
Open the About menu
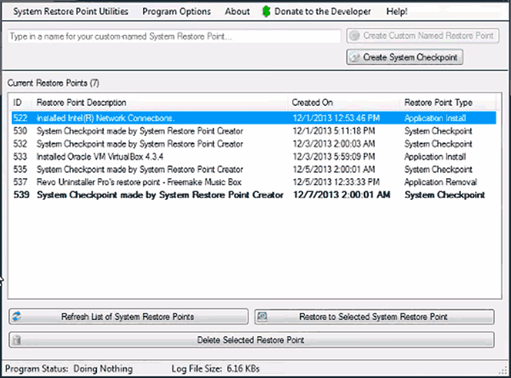coord(237,11)
